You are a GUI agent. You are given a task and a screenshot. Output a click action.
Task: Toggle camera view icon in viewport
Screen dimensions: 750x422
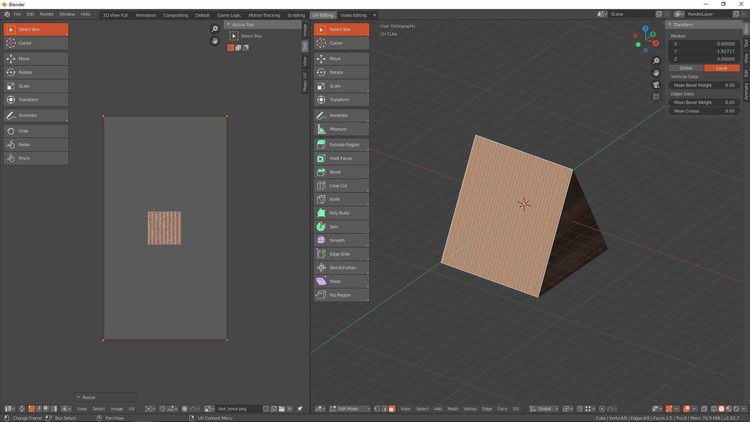coord(656,85)
